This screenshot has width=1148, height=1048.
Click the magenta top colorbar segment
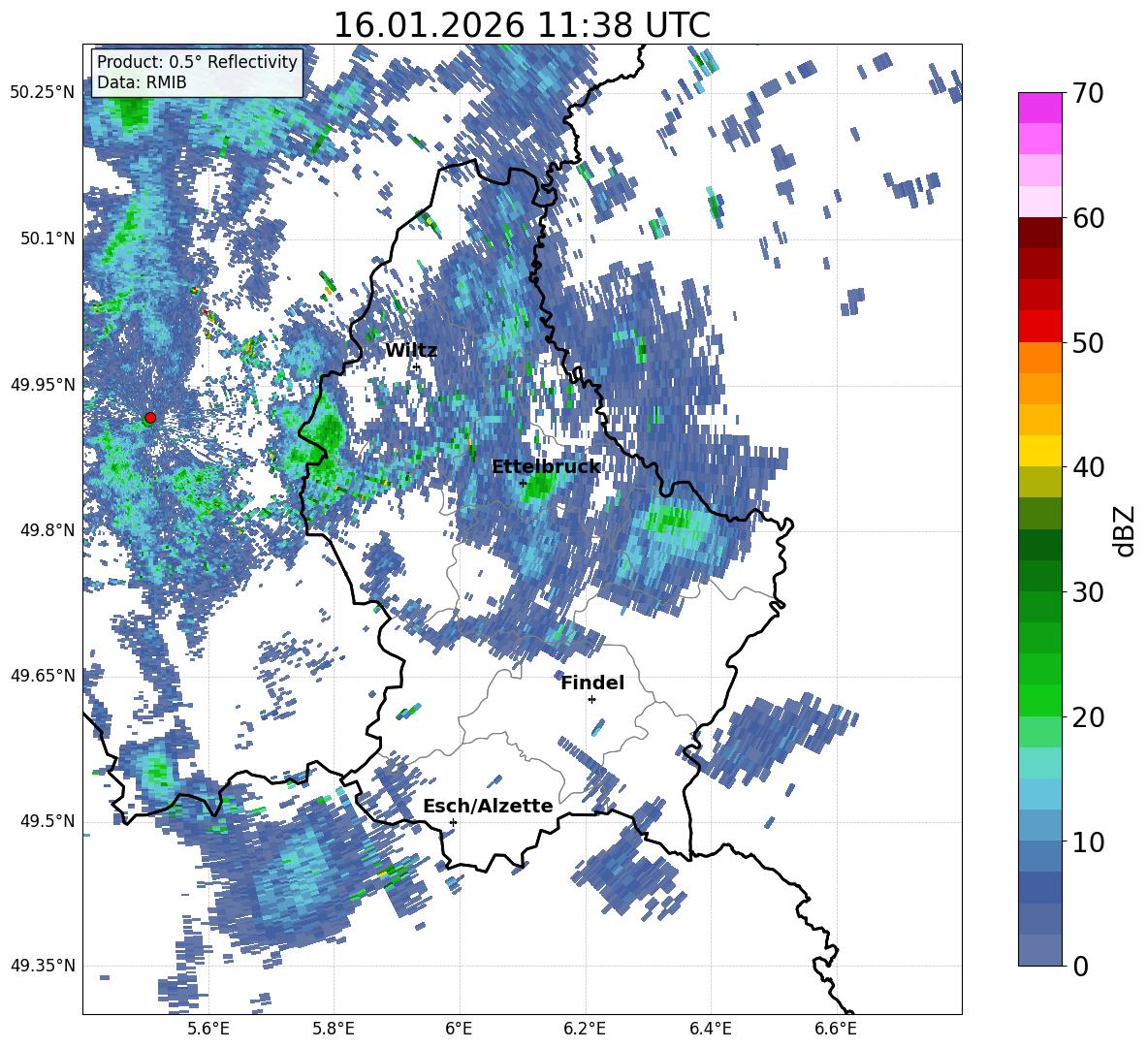(x=1039, y=109)
